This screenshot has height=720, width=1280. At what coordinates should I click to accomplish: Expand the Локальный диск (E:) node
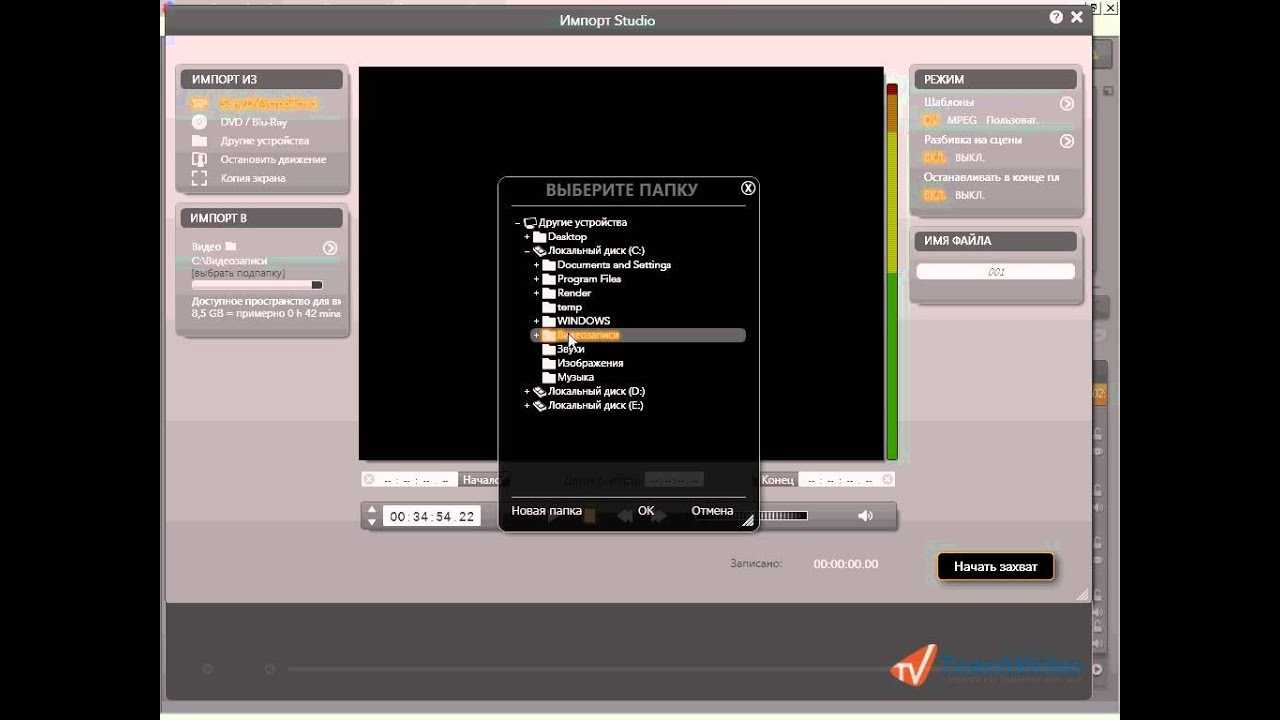pos(527,406)
